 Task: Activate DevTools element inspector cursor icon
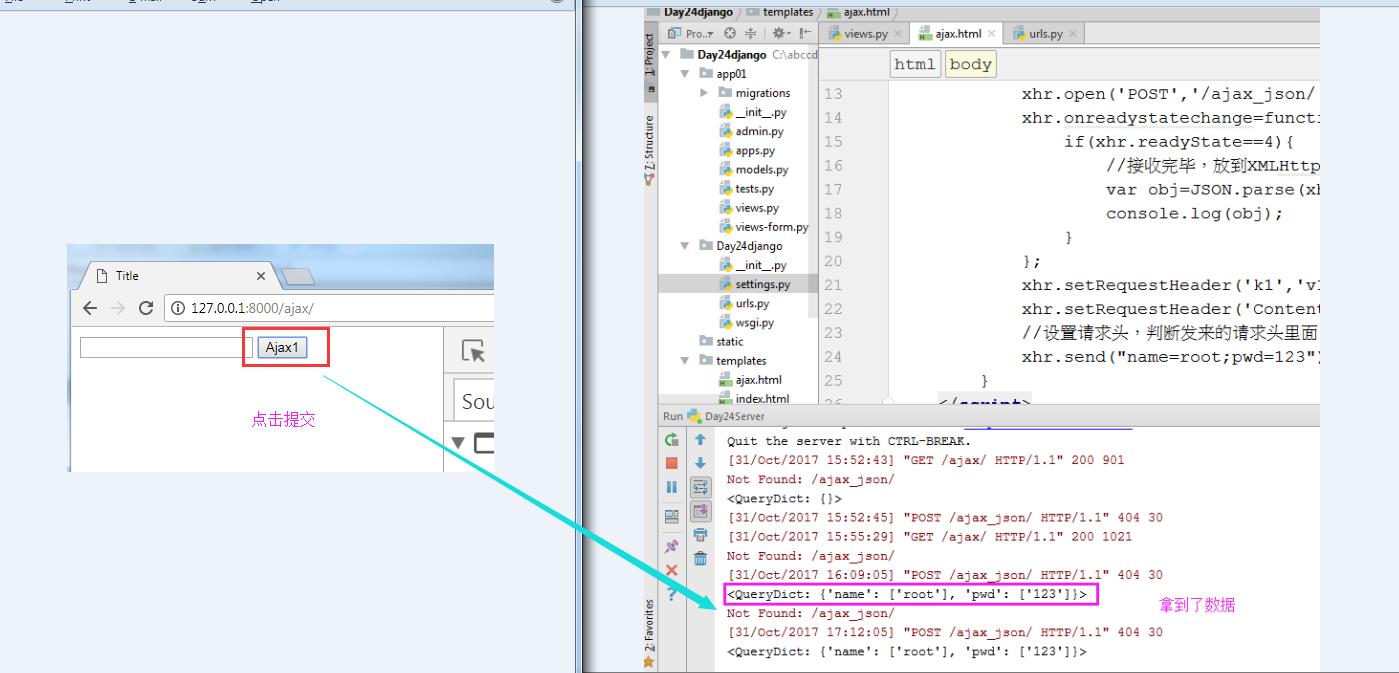[x=472, y=351]
